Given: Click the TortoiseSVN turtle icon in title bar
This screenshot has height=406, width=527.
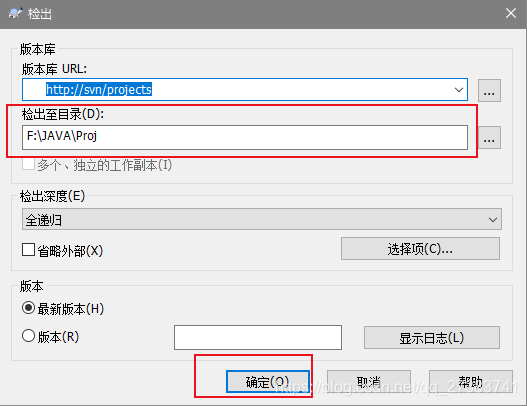Looking at the screenshot, I should (x=15, y=14).
